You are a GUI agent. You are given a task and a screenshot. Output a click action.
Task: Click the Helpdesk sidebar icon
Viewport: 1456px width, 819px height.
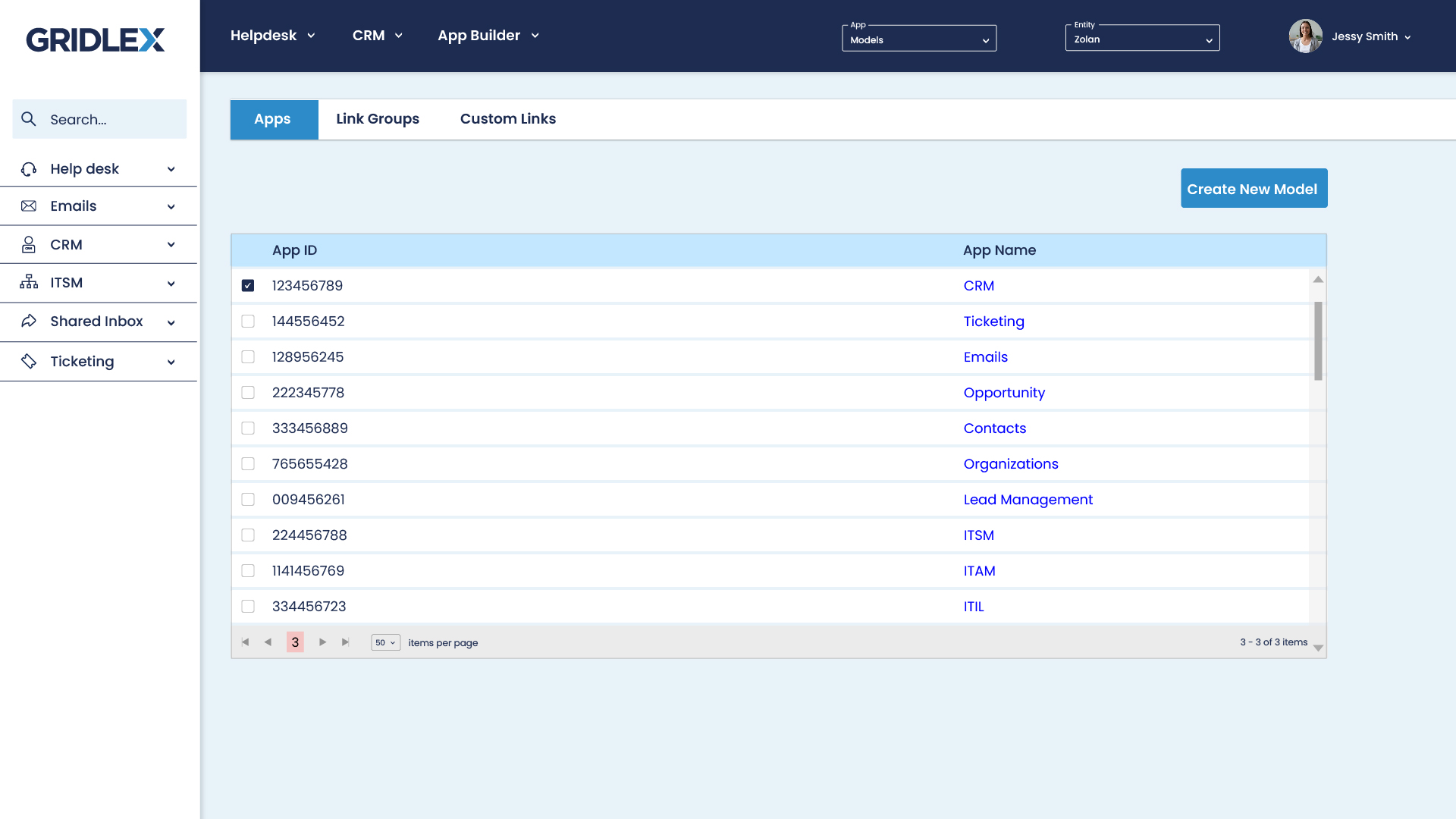(27, 168)
